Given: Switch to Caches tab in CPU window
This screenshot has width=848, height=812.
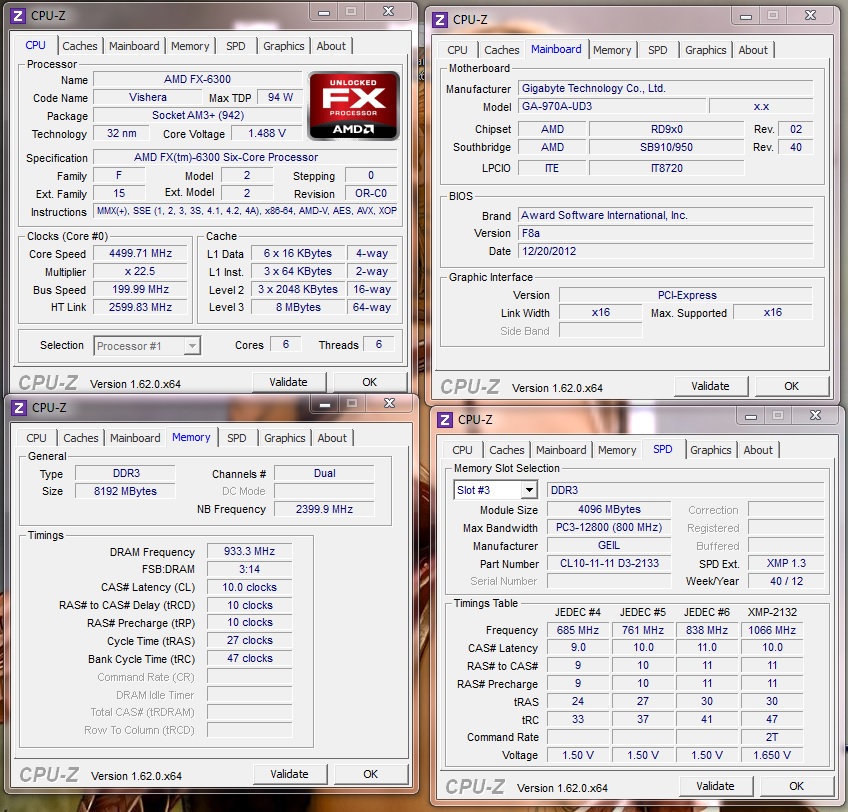Looking at the screenshot, I should [x=80, y=46].
